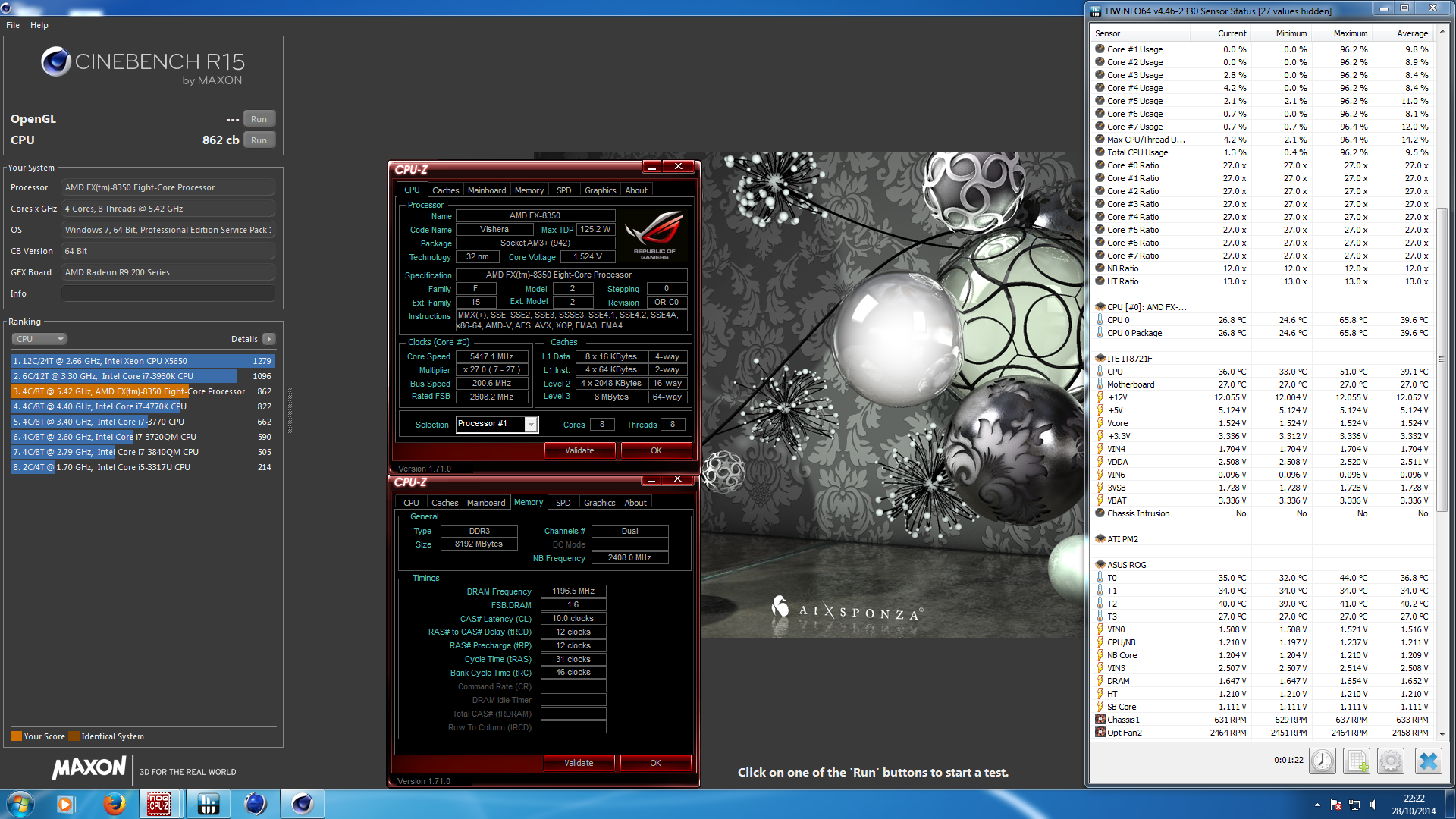Viewport: 1456px width, 819px height.
Task: Click the Chassis Intrusion sensor row
Action: click(1263, 513)
